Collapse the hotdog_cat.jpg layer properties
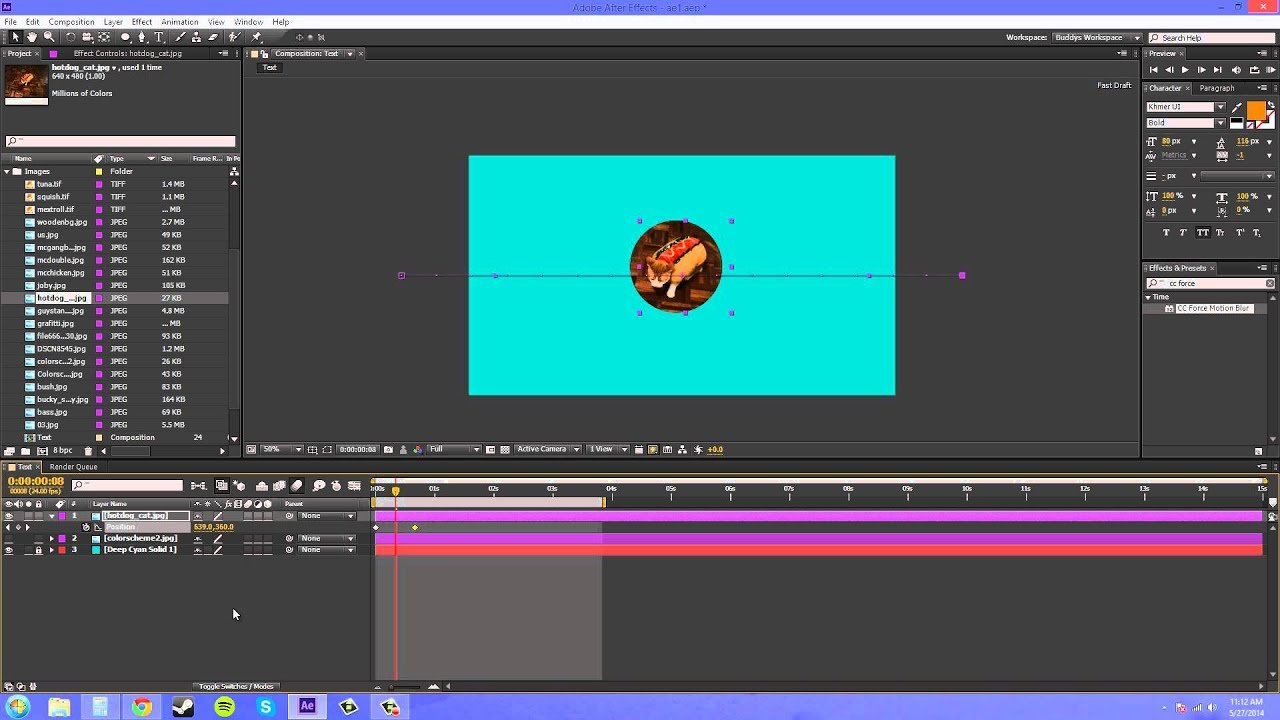 point(52,515)
